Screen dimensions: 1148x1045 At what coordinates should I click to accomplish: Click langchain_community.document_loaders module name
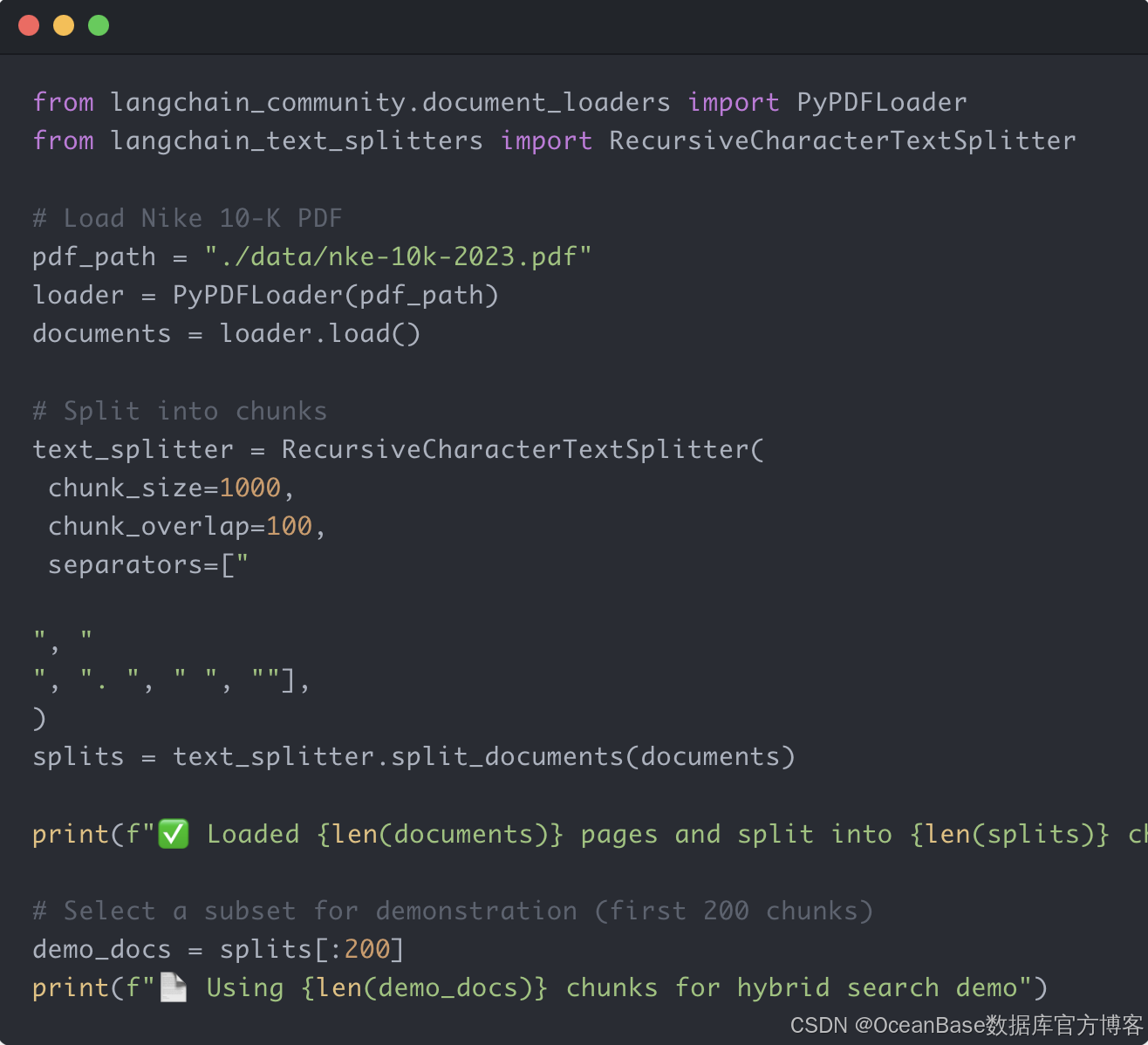coord(391,103)
